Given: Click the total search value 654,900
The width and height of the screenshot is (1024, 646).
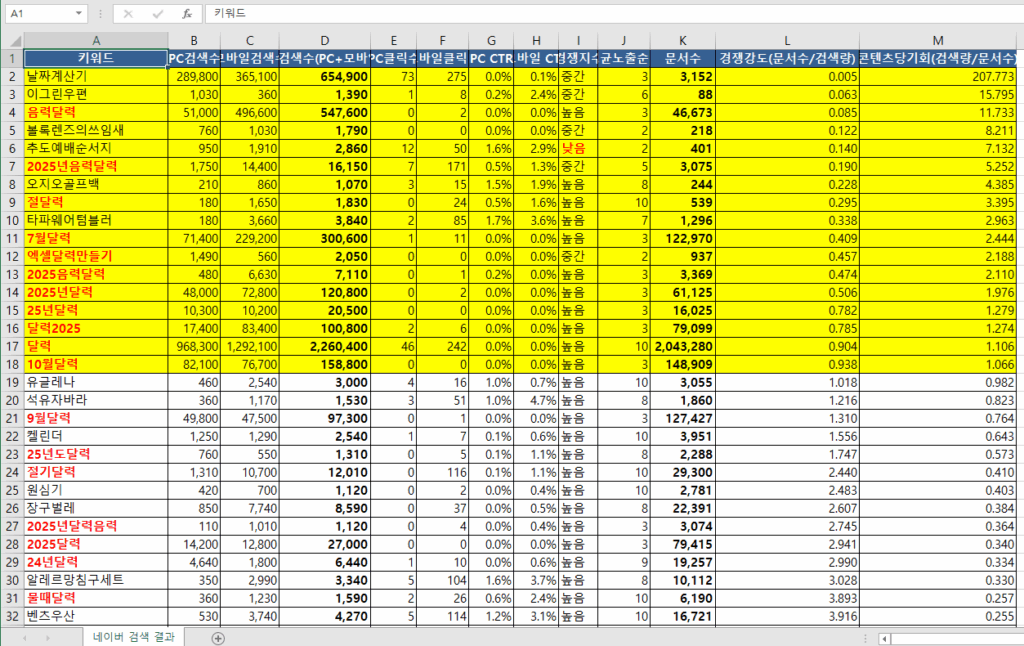Looking at the screenshot, I should point(325,76).
